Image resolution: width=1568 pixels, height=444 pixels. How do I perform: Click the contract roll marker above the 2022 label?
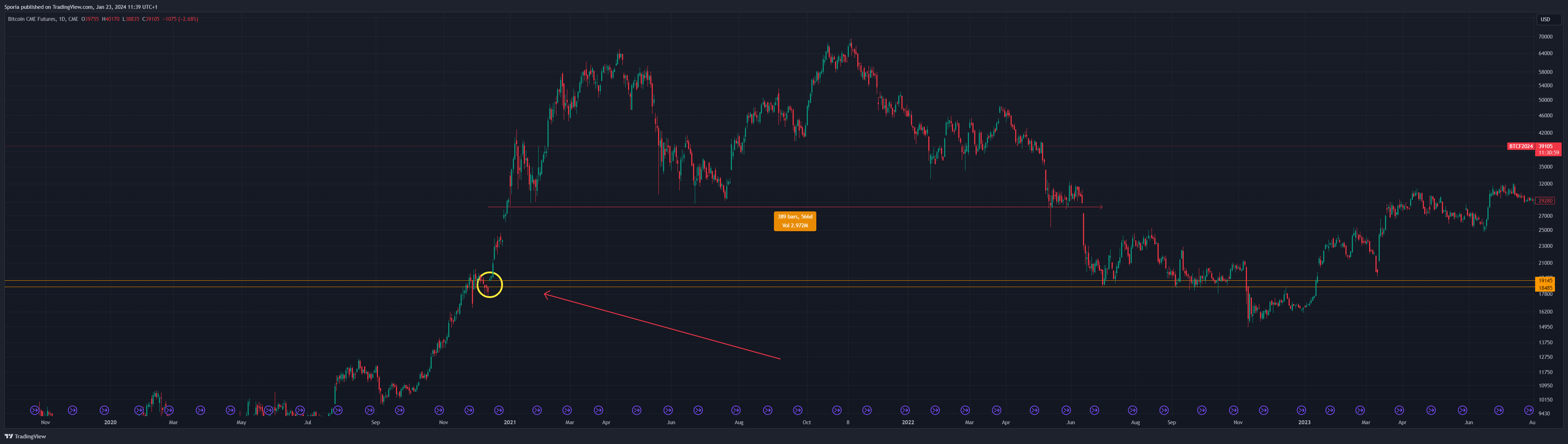[x=905, y=410]
